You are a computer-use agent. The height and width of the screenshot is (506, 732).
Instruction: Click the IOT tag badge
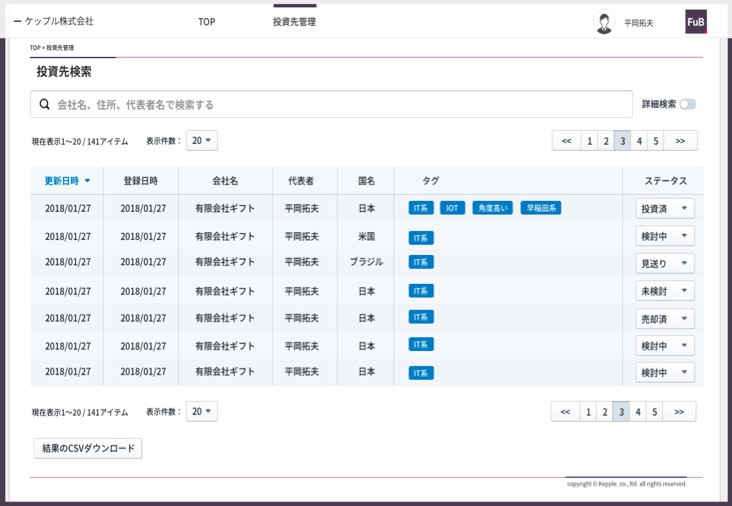click(x=453, y=208)
